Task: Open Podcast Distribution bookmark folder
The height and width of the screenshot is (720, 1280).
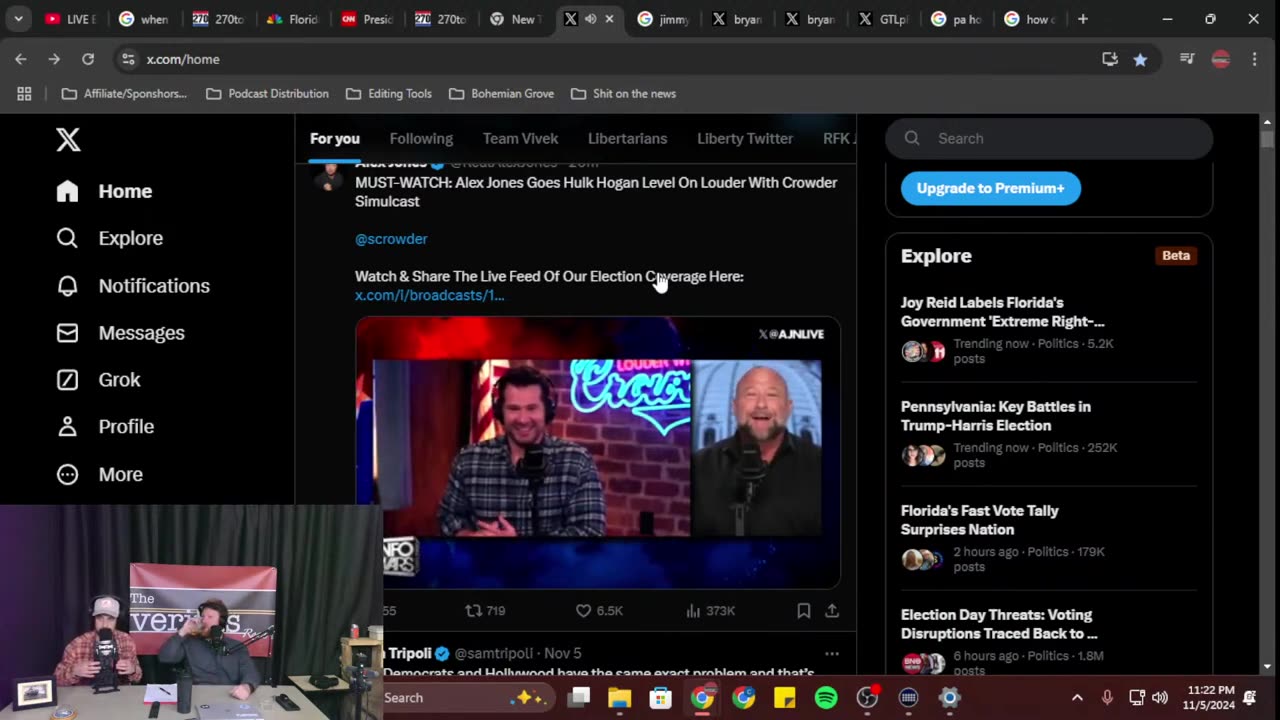Action: tap(267, 93)
